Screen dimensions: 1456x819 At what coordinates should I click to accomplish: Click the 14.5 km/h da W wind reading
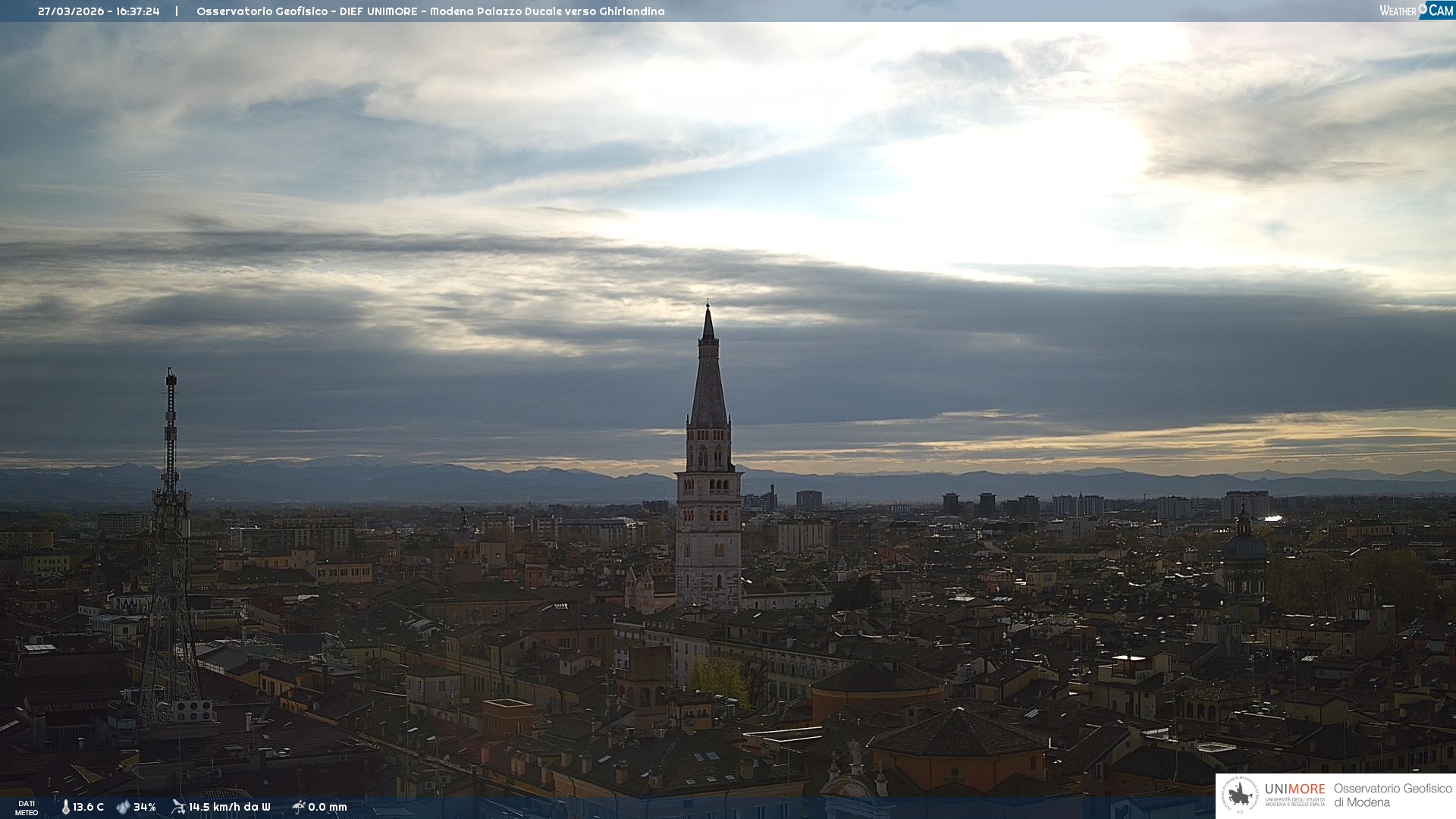tap(229, 807)
